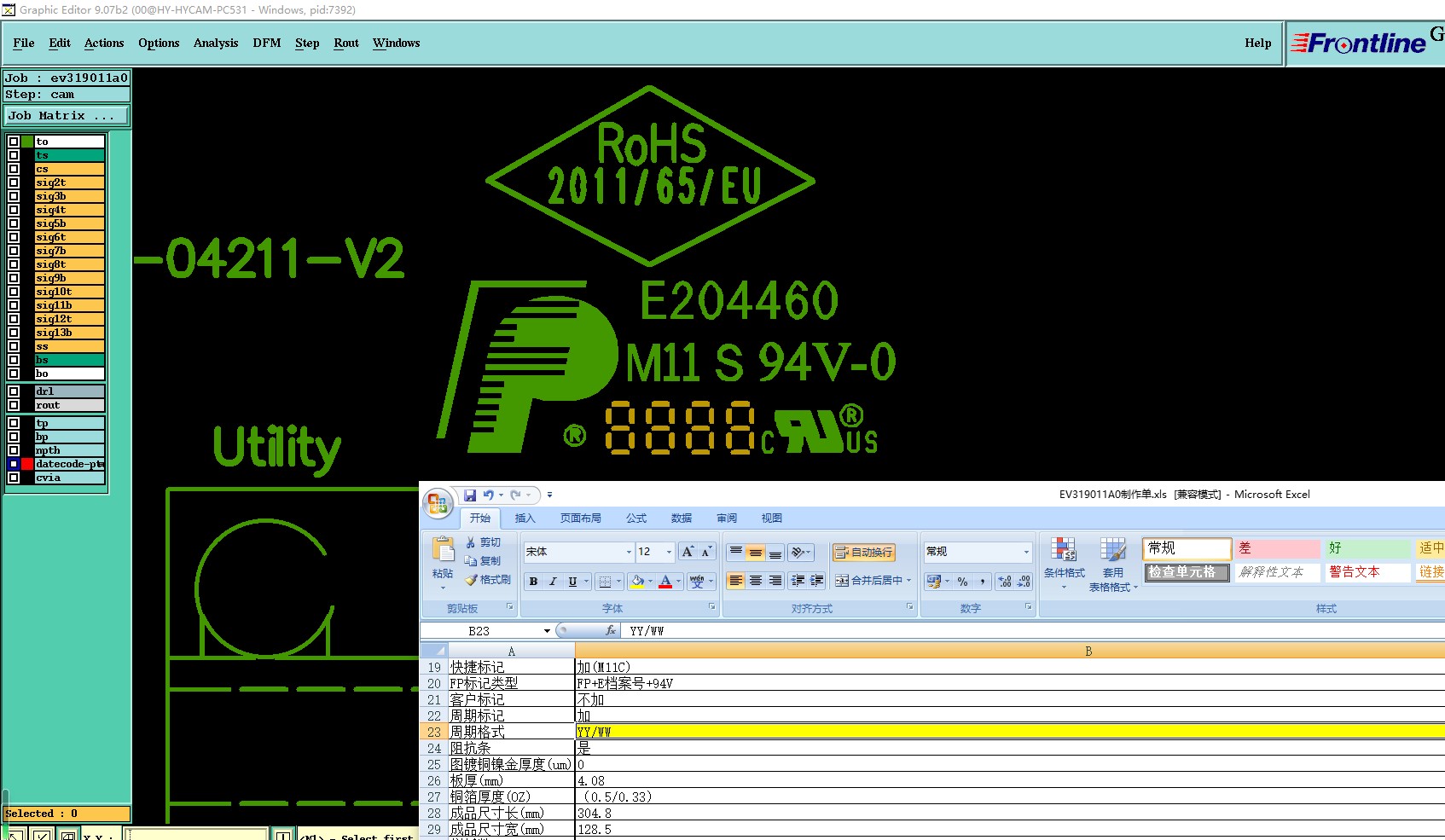The height and width of the screenshot is (840, 1445).
Task: Increase decimal places
Action: [1005, 582]
